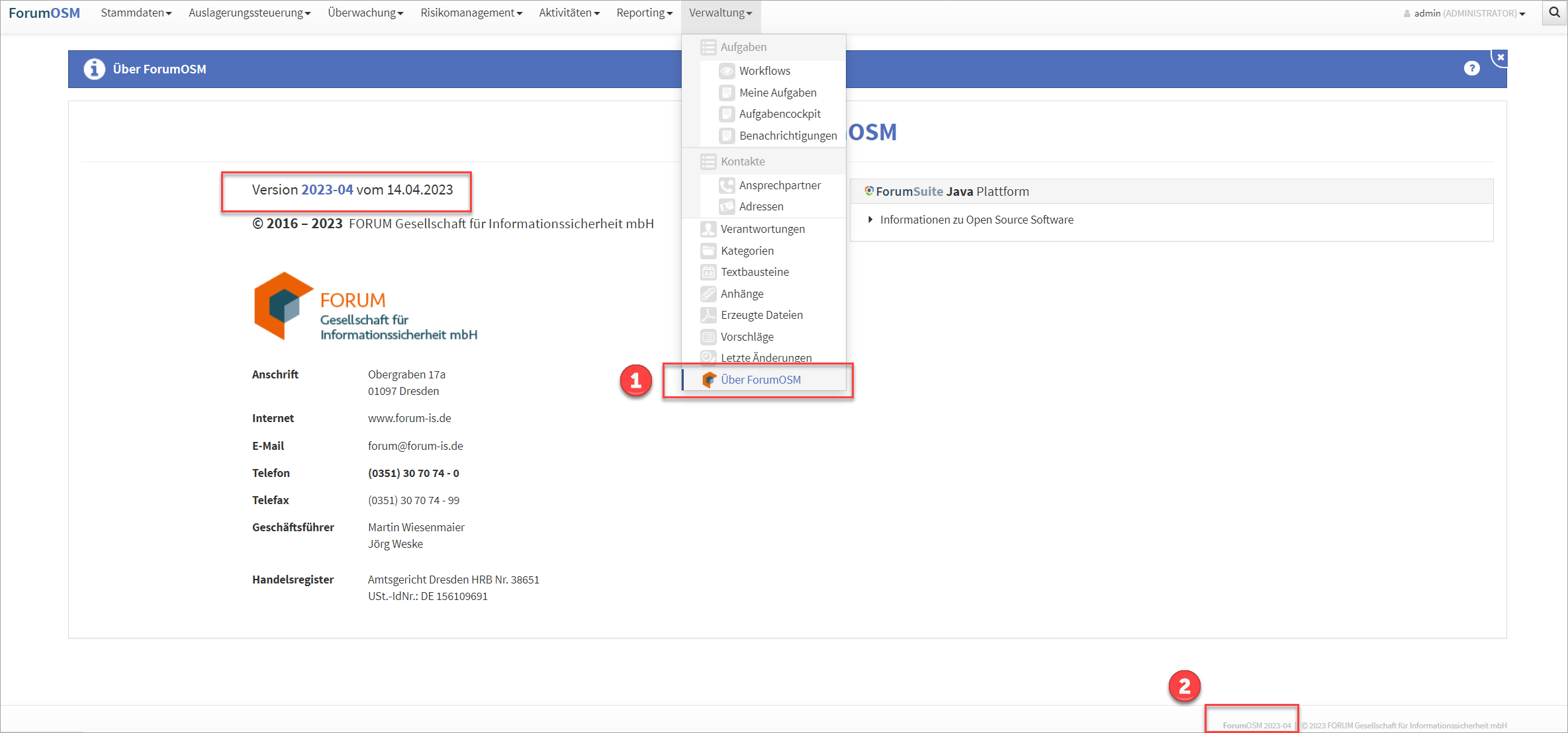Image resolution: width=1568 pixels, height=733 pixels.
Task: Click the 2023-04 version link
Action: [x=327, y=190]
